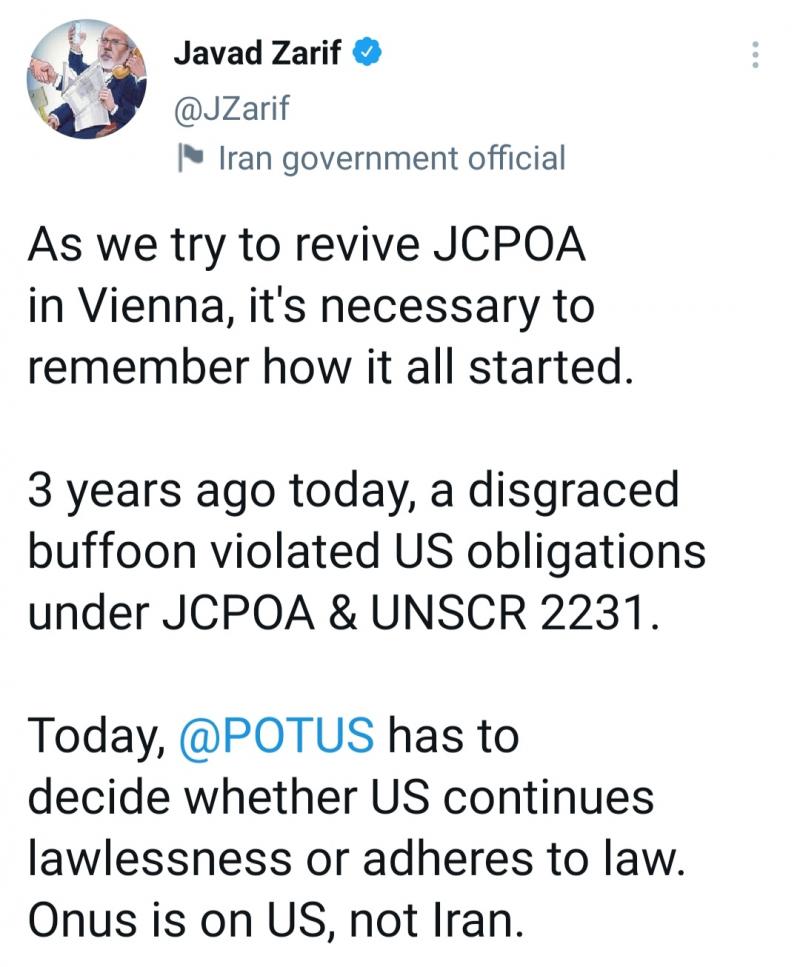800x967 pixels.
Task: Click the Iran government official label
Action: (x=392, y=158)
